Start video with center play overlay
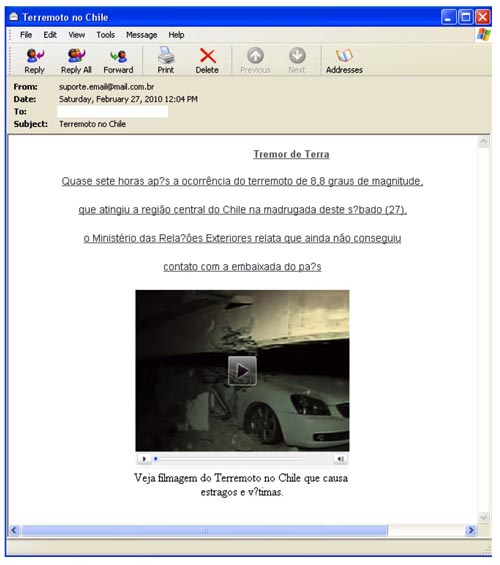This screenshot has height=565, width=500. click(242, 371)
